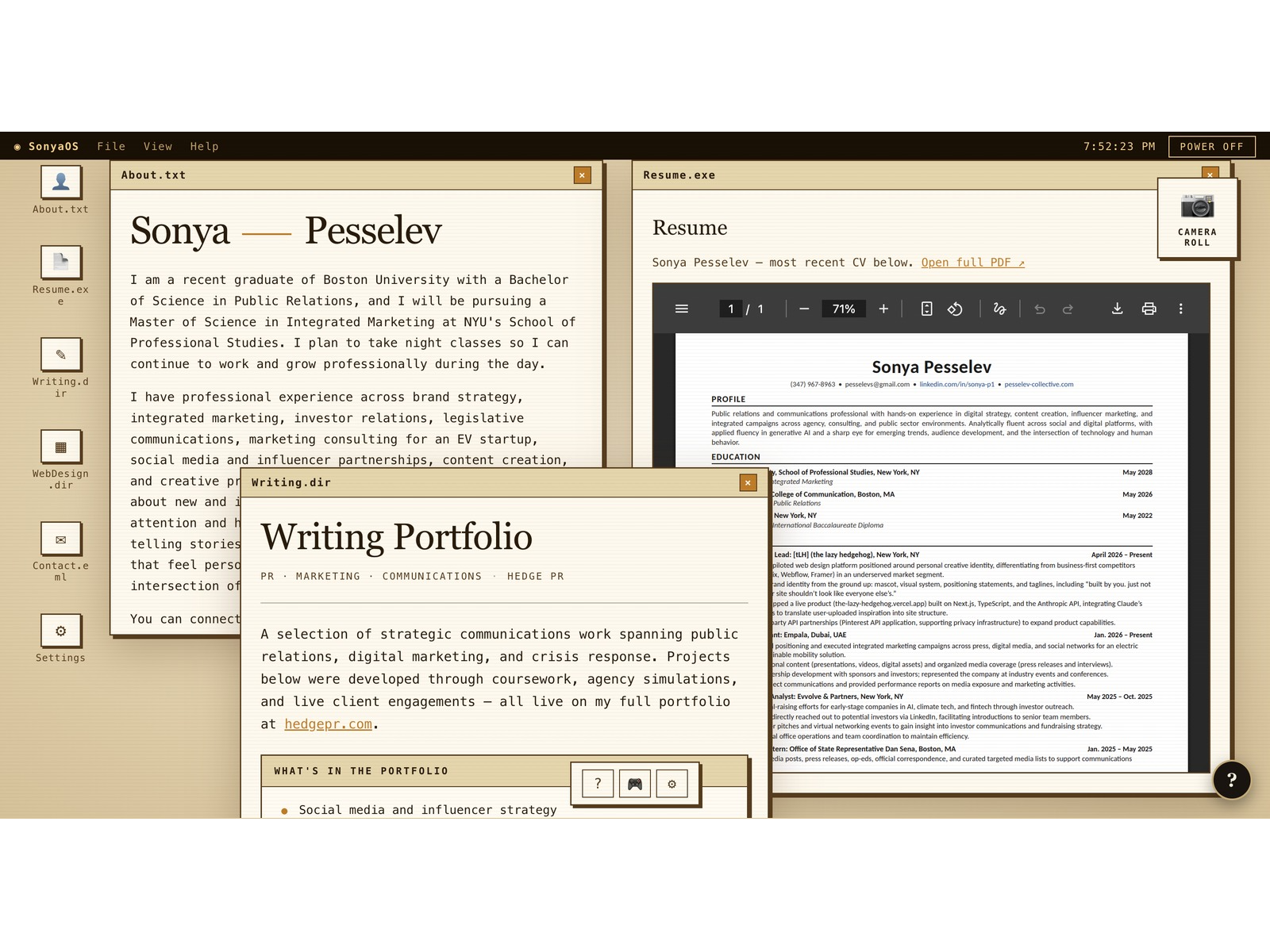Click the POWER OFF button
The height and width of the screenshot is (952, 1270).
tap(1212, 147)
